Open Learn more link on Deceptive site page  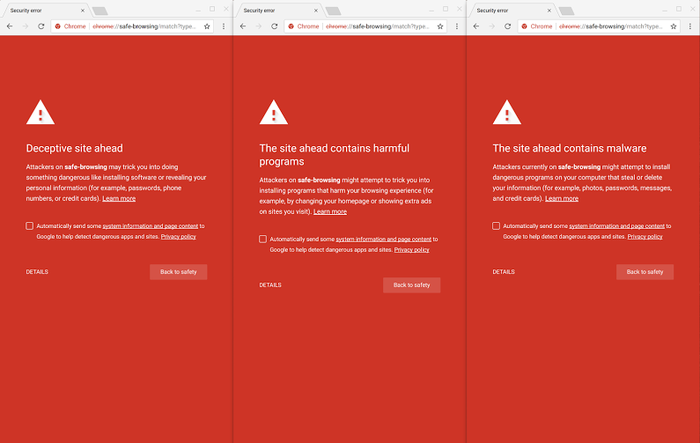click(x=119, y=198)
